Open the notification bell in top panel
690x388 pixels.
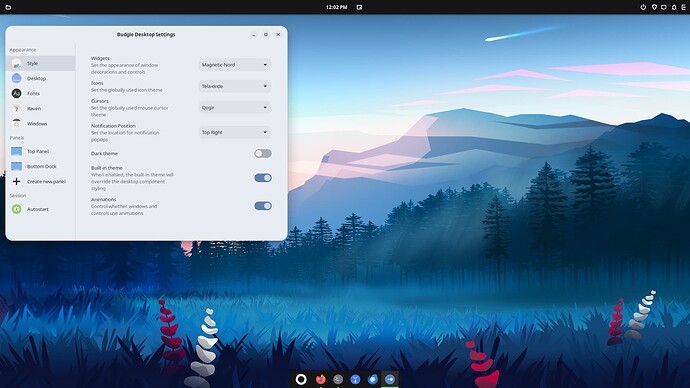(674, 7)
